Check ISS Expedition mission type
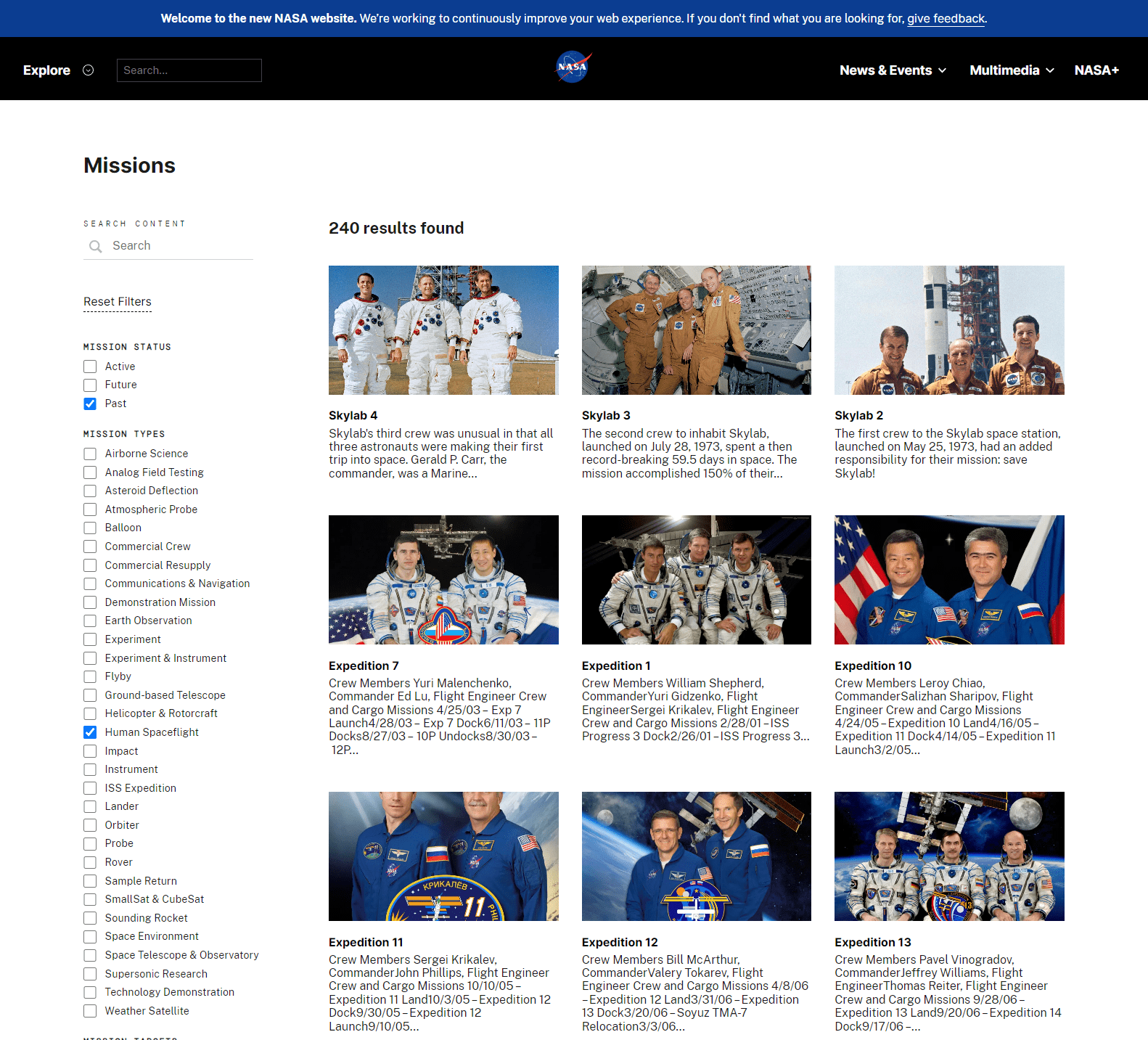Screen dimensions: 1148x1040 [90, 788]
